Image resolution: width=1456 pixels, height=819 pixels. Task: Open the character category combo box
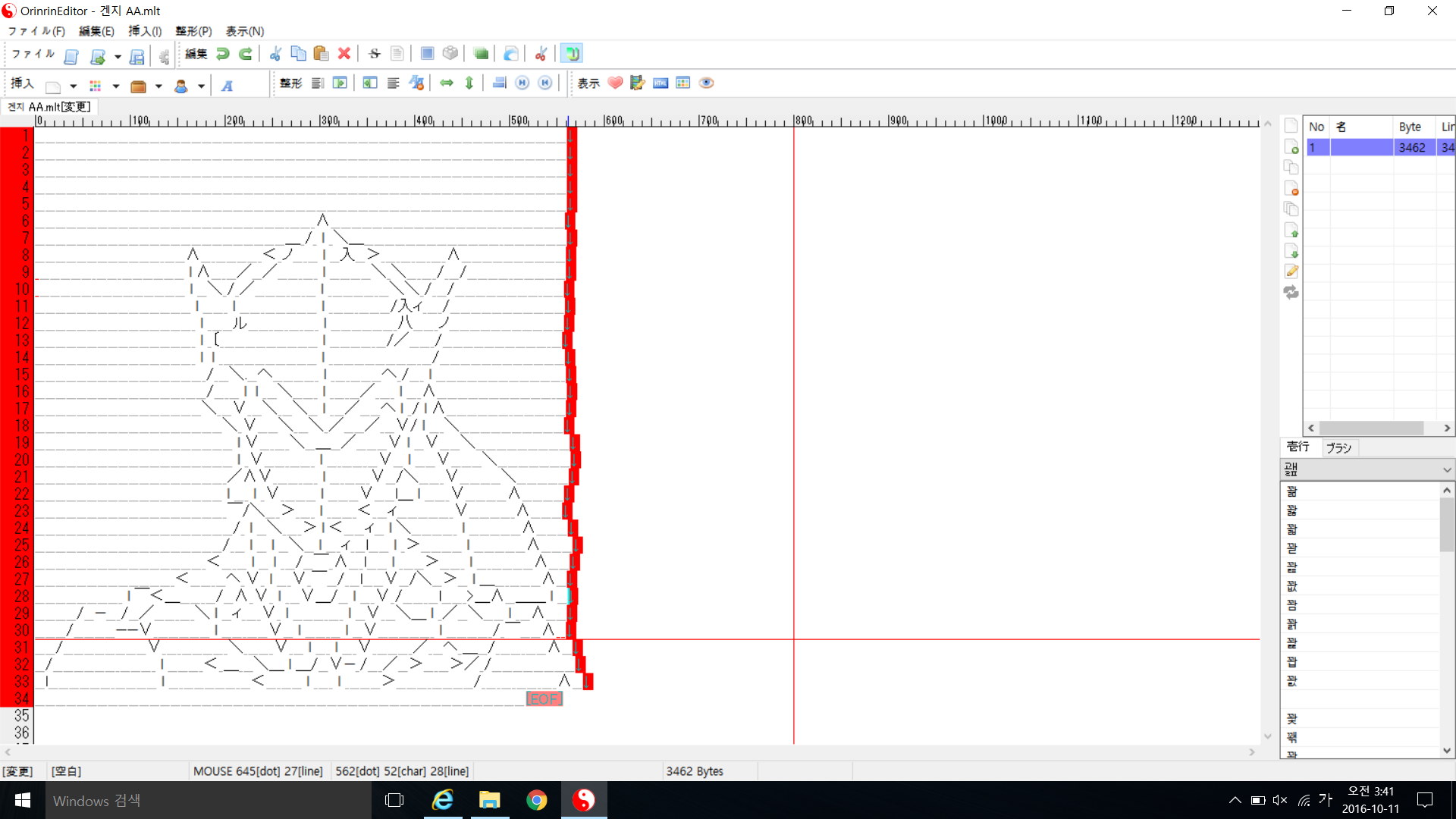point(1367,470)
